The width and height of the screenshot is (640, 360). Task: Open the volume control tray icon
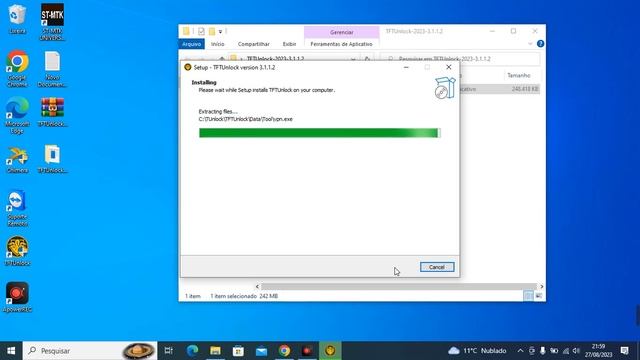point(576,351)
